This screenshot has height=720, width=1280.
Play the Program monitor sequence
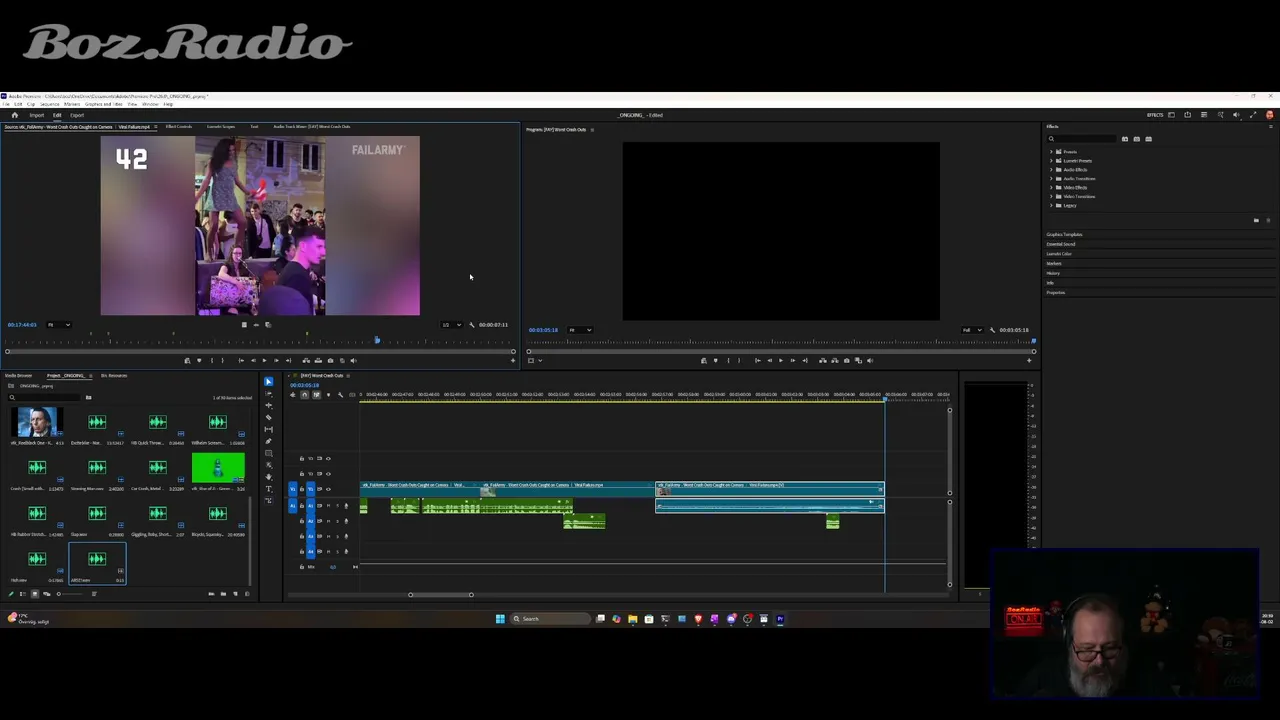(781, 360)
